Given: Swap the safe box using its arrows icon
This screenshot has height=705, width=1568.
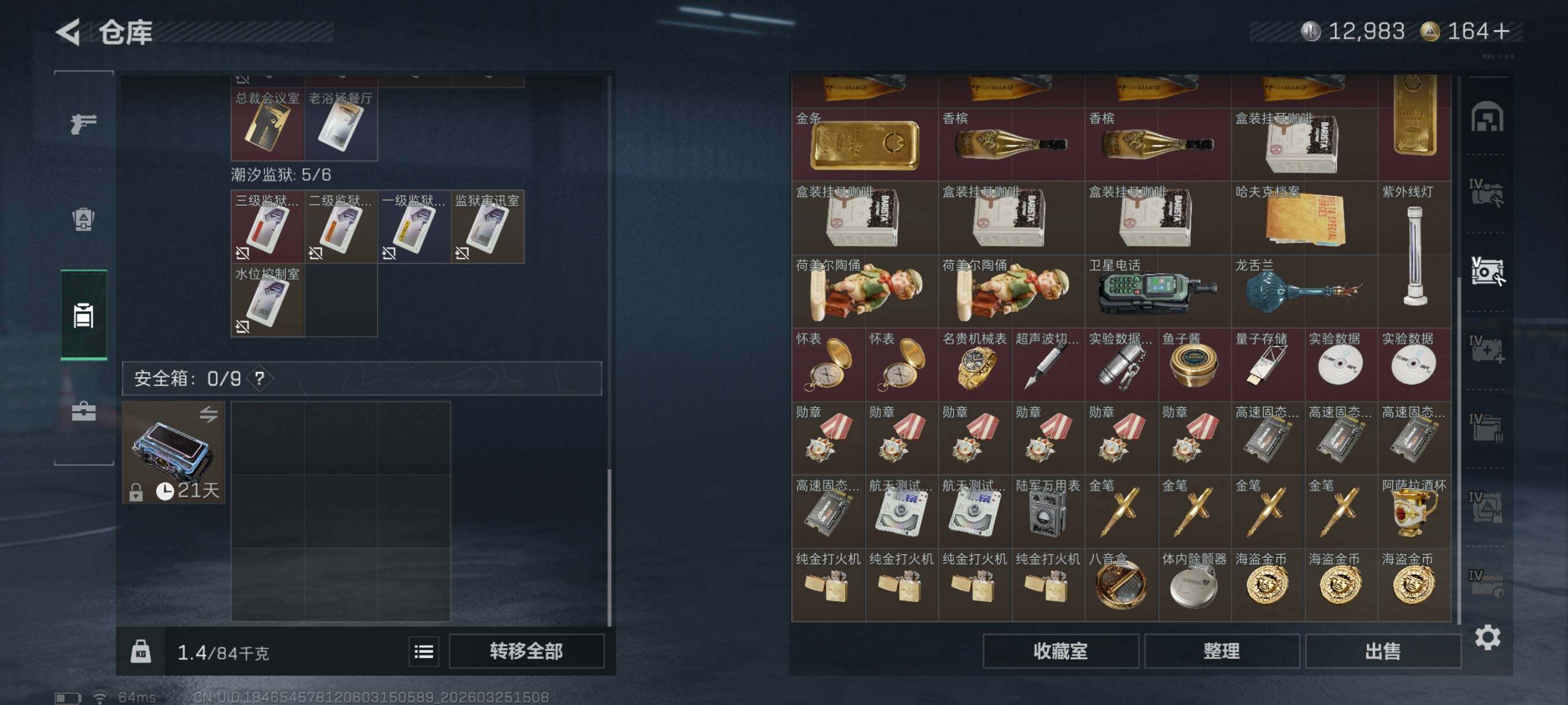Looking at the screenshot, I should click(x=208, y=414).
